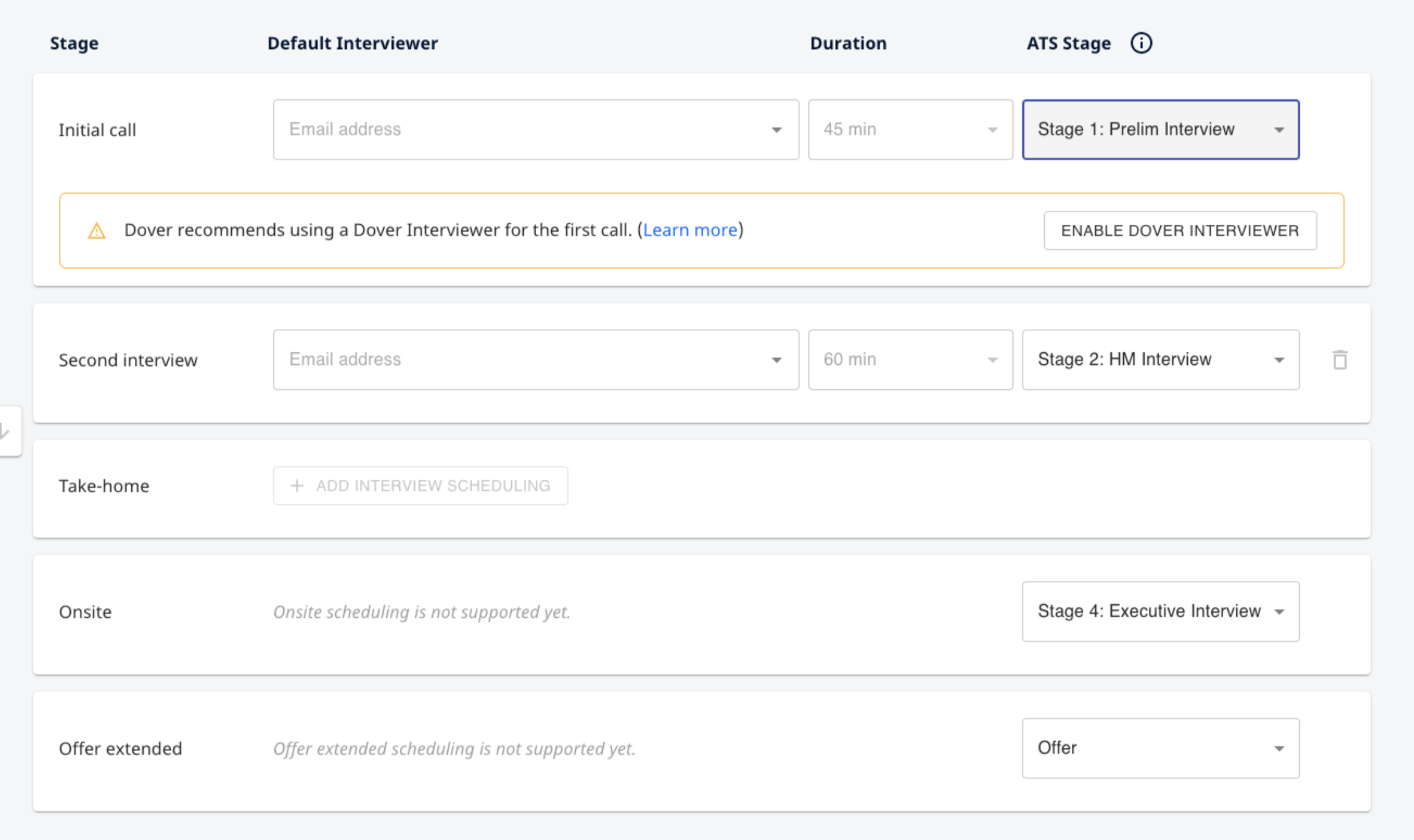Click the Duration column header
Image resolution: width=1414 pixels, height=840 pixels.
tap(848, 43)
